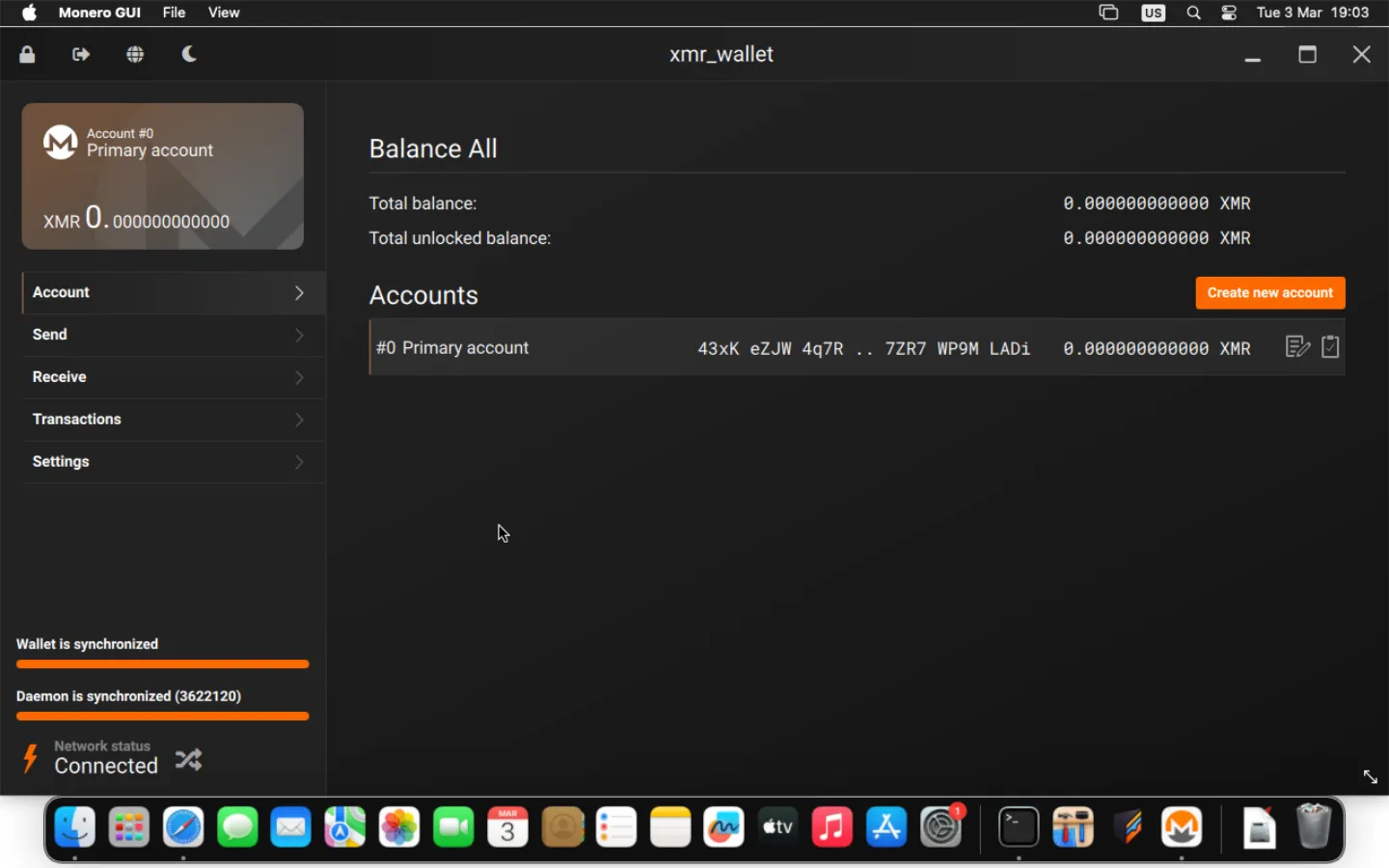Open Freeform from the Dock
Image resolution: width=1389 pixels, height=868 pixels.
[x=724, y=827]
